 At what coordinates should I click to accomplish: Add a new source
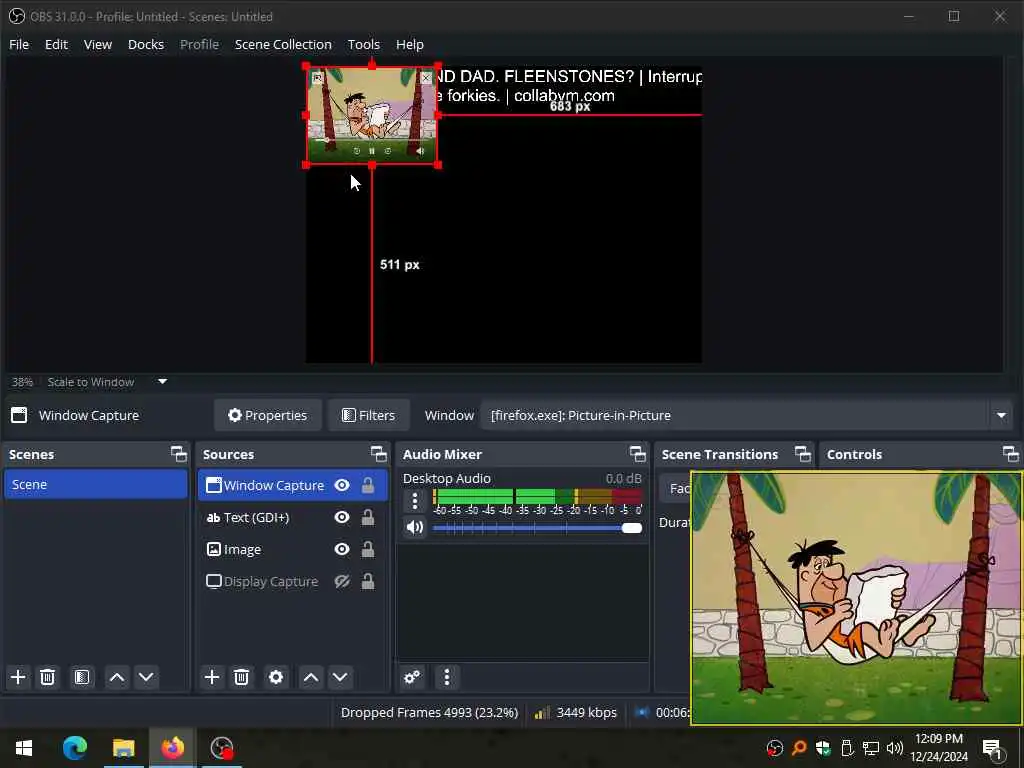(x=212, y=677)
